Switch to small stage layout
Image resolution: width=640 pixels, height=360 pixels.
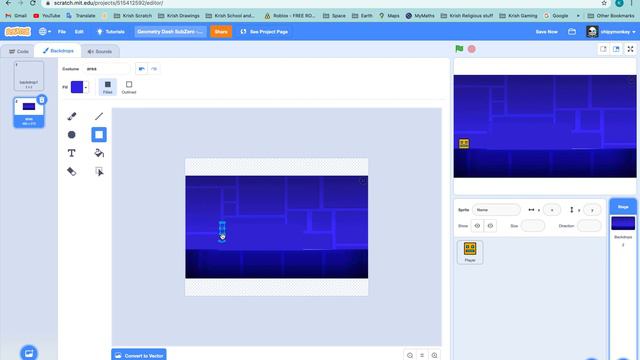(603, 49)
